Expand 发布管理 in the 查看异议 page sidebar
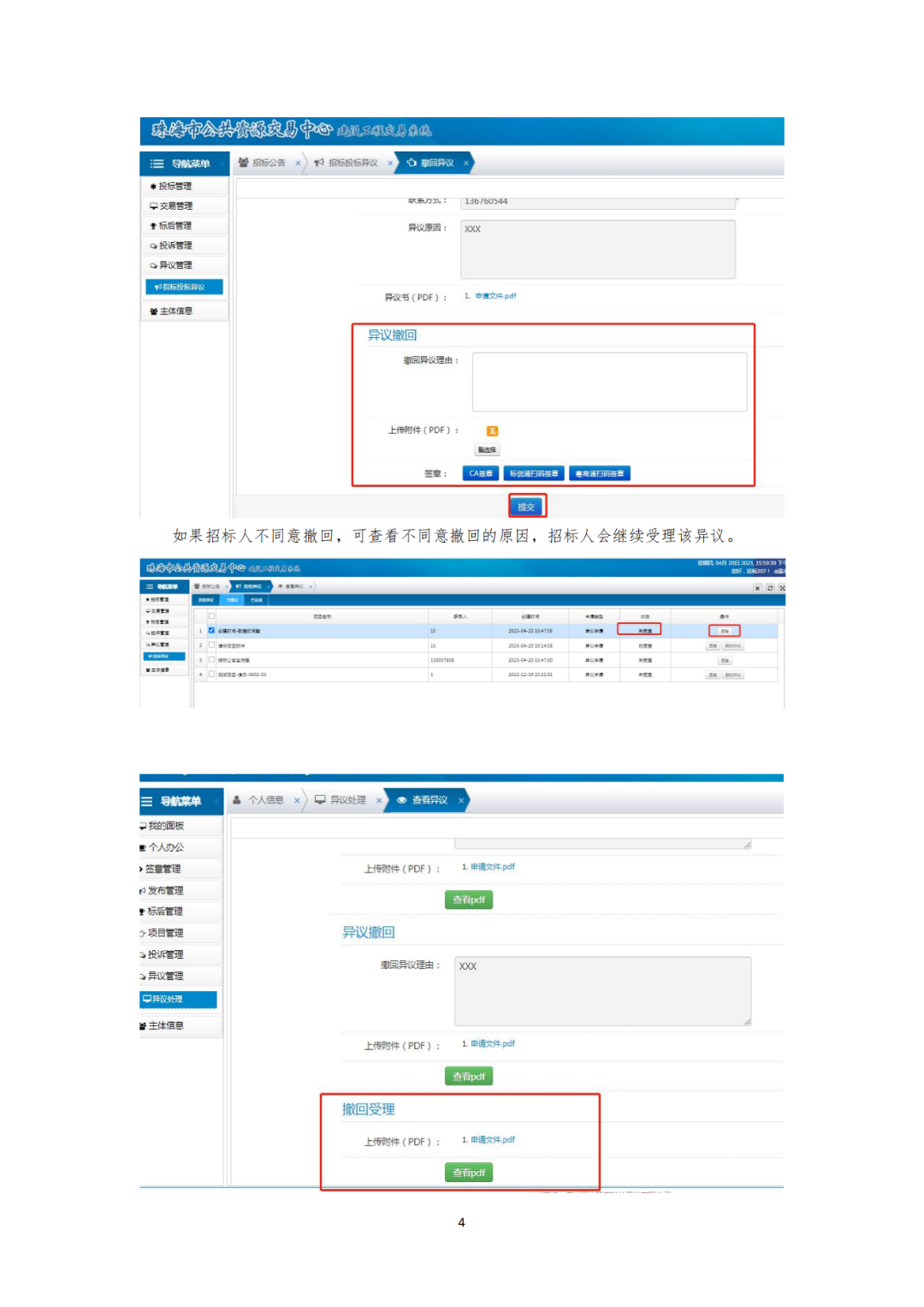The height and width of the screenshot is (1307, 924). pyautogui.click(x=181, y=890)
